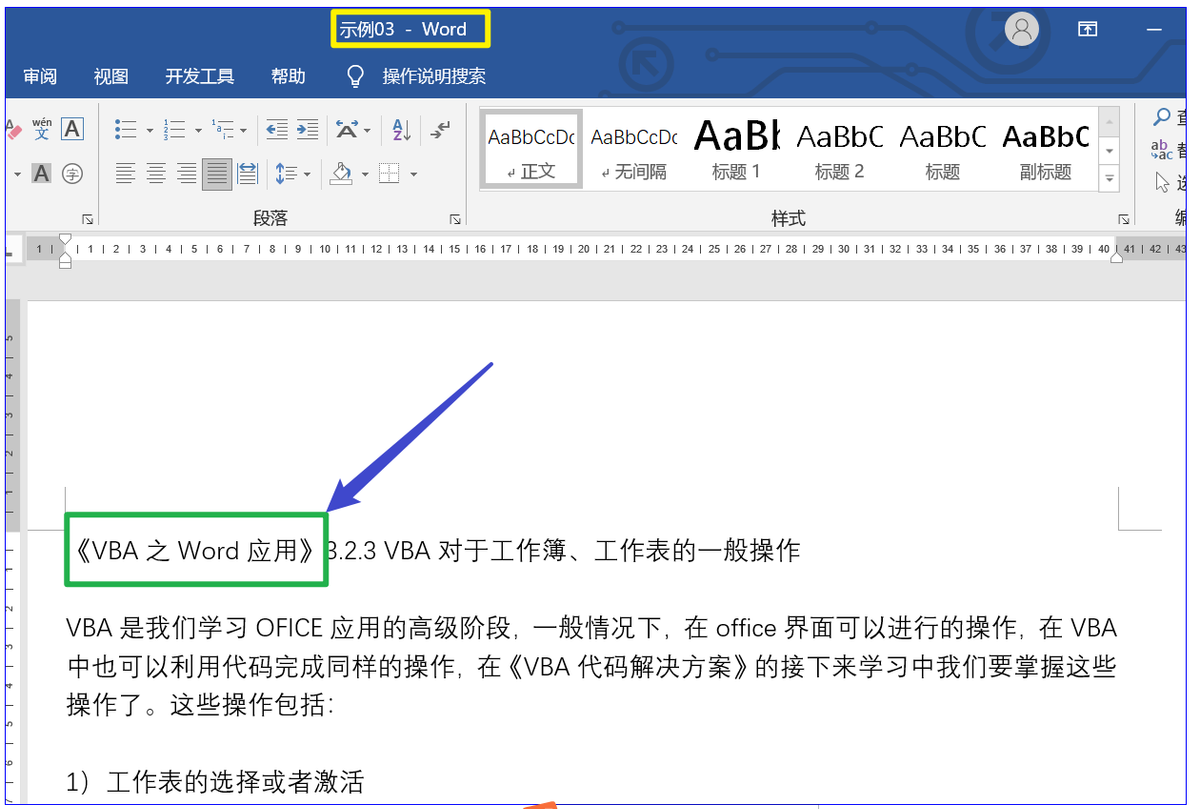
Task: Center the paragraph text
Action: pyautogui.click(x=156, y=174)
